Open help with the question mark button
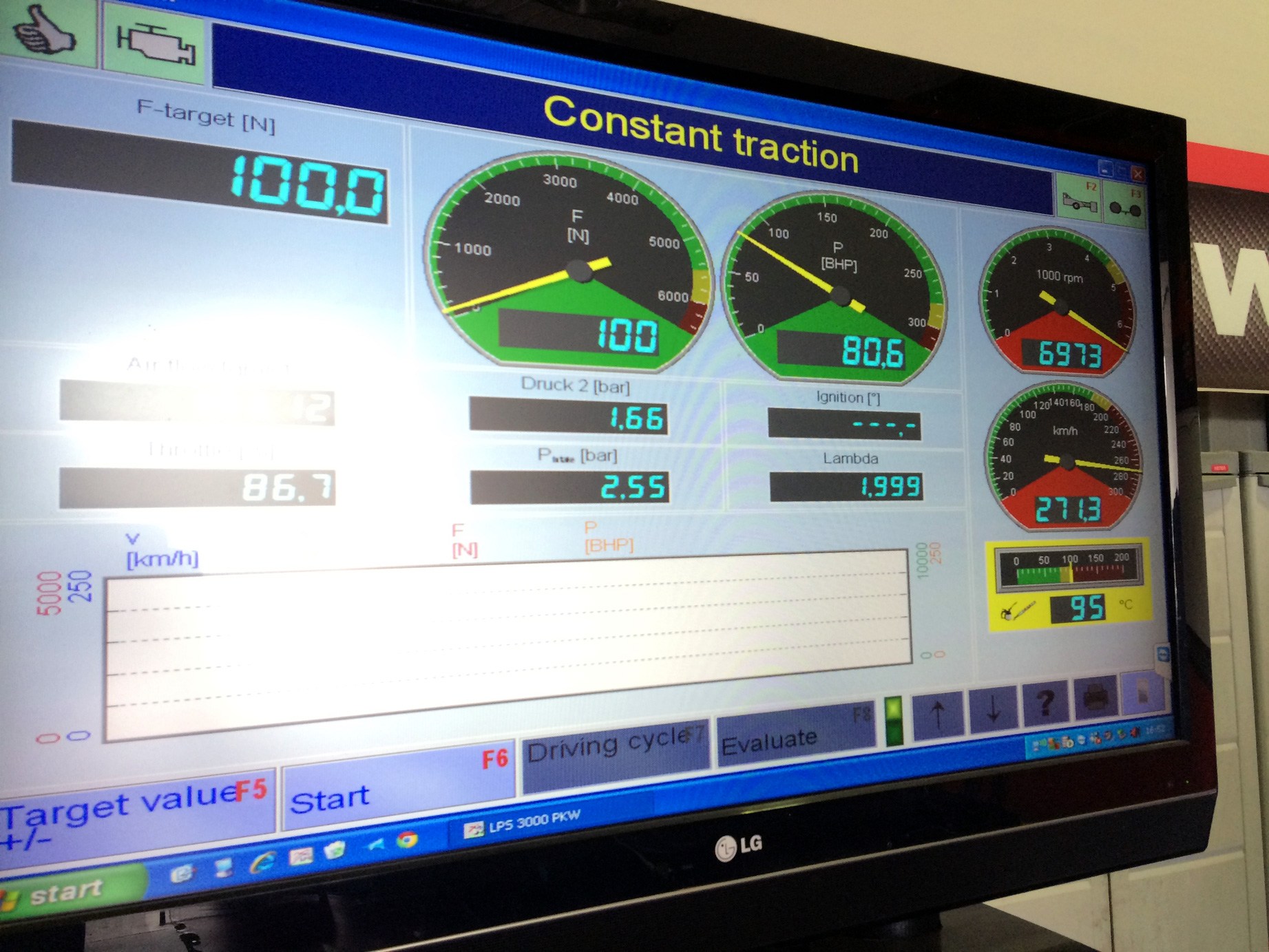 point(1045,702)
